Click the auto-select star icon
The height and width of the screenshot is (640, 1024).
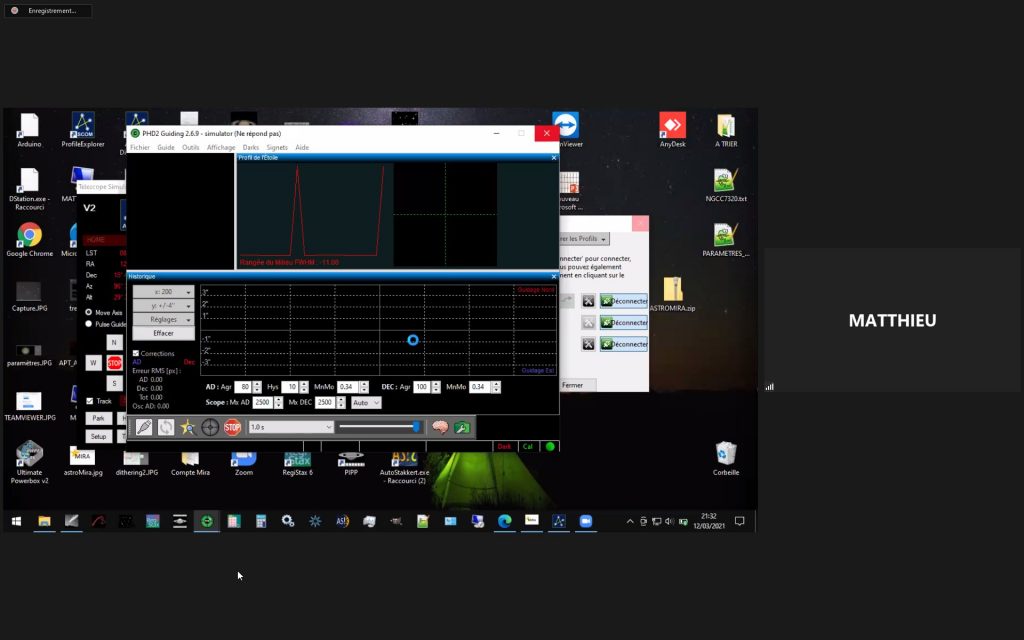(x=188, y=427)
